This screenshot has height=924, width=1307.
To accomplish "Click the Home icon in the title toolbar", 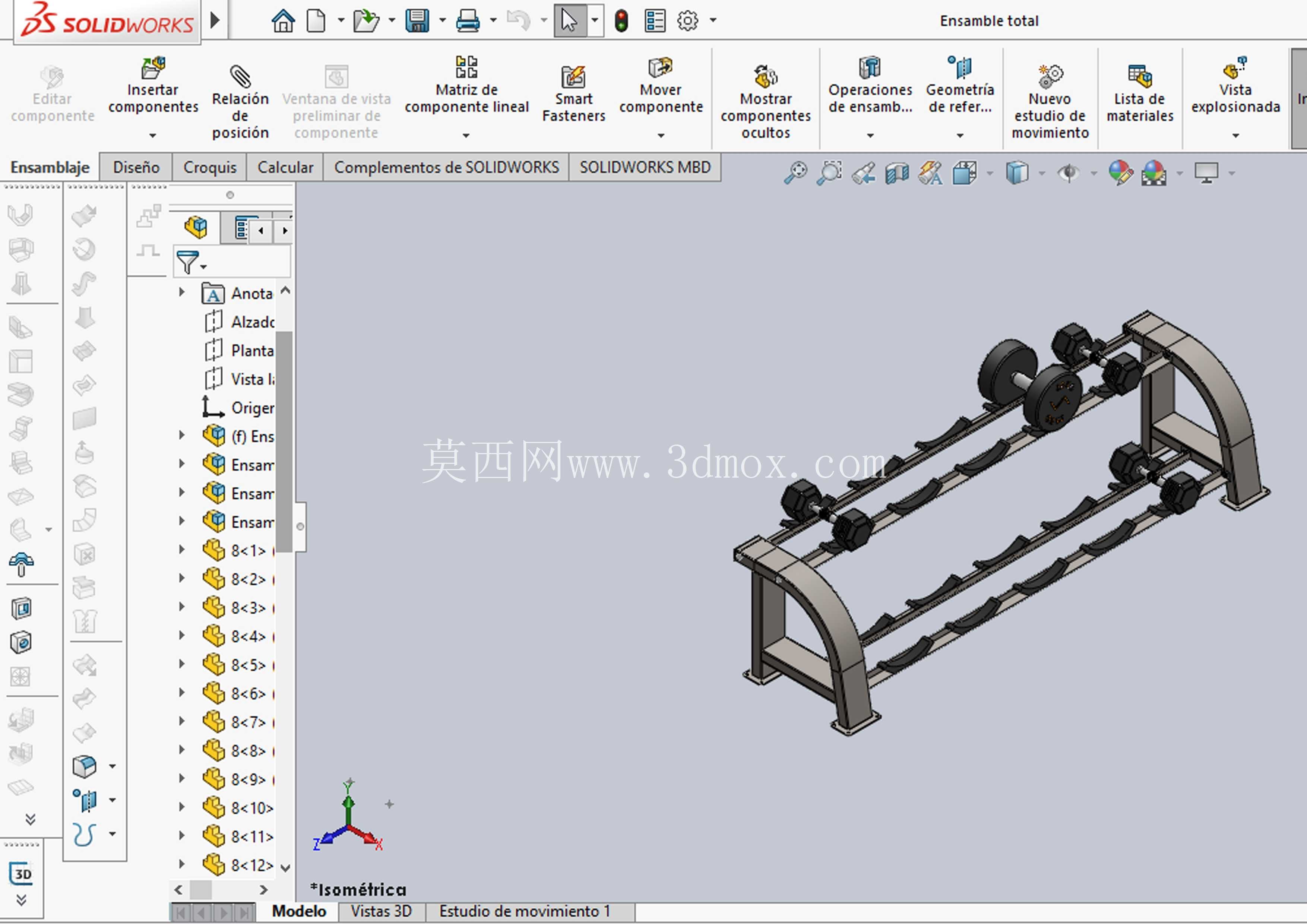I will [x=283, y=21].
